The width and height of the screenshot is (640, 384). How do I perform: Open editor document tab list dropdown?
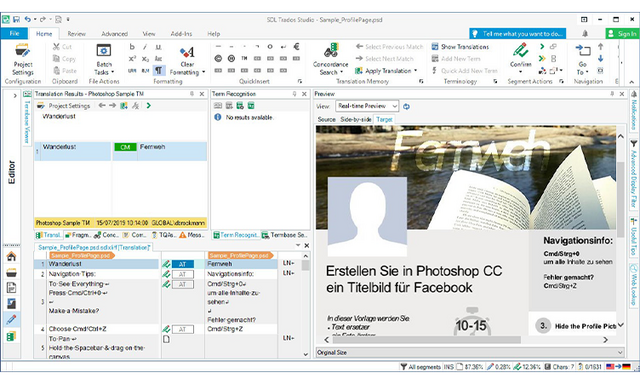298,246
